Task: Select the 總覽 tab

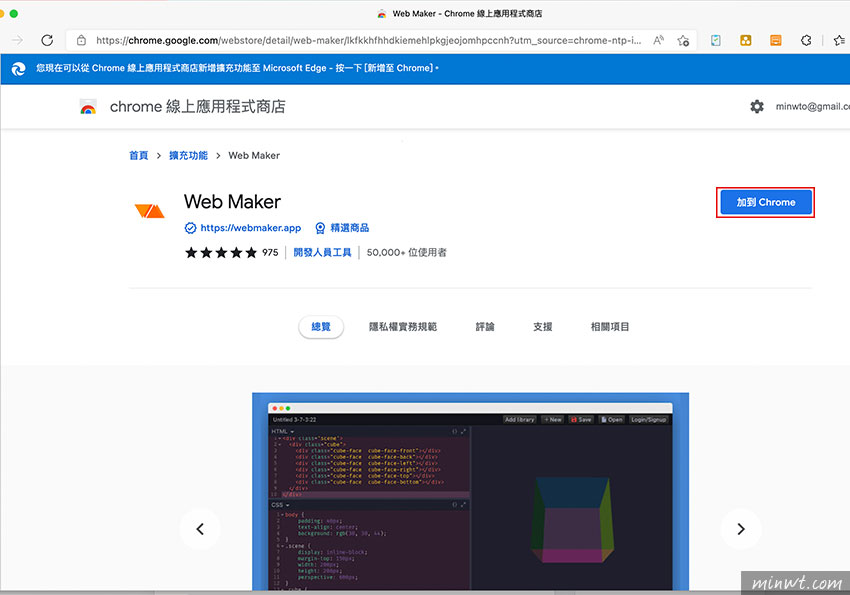Action: (x=321, y=327)
